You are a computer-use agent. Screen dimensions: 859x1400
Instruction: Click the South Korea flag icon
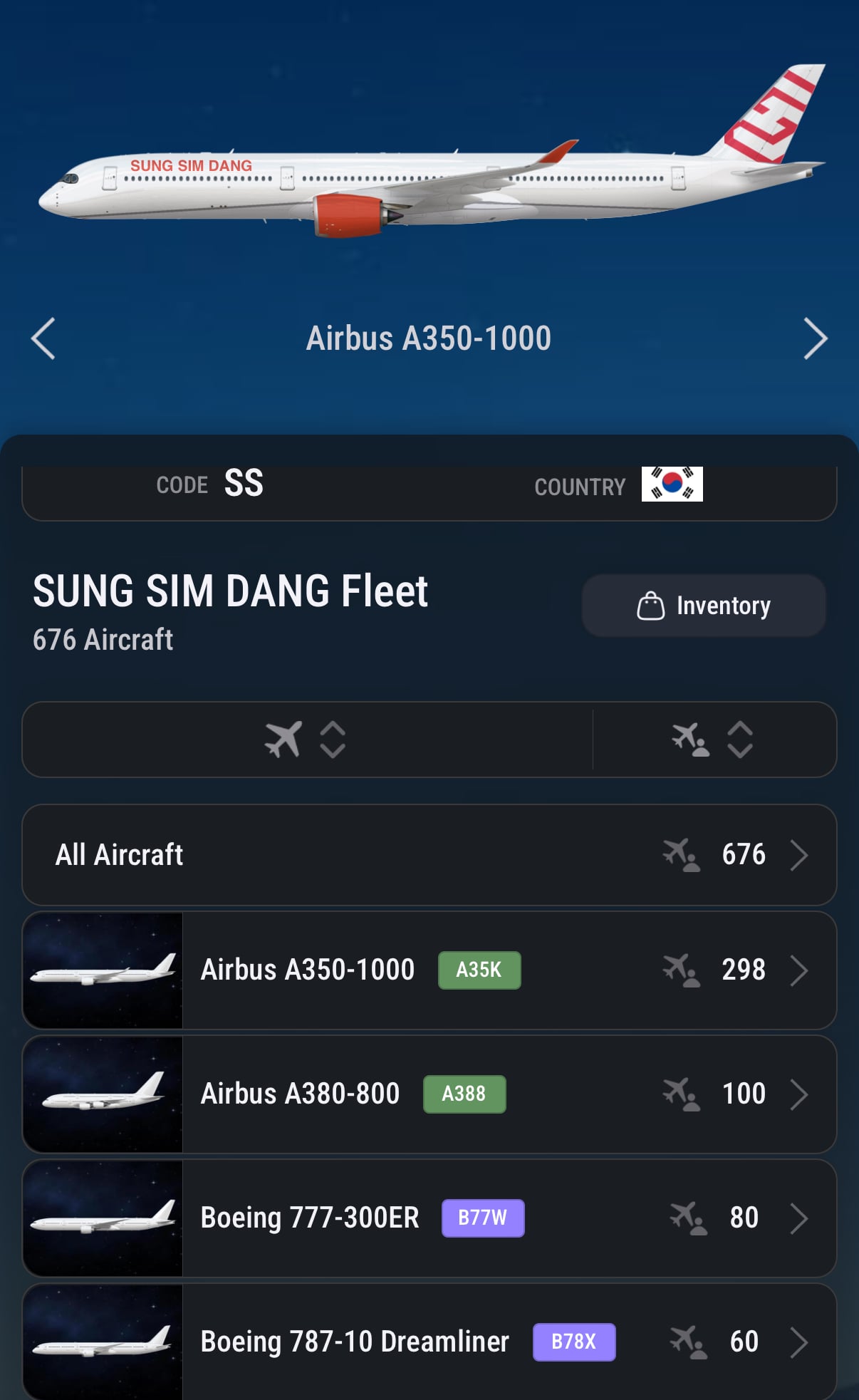tap(672, 484)
